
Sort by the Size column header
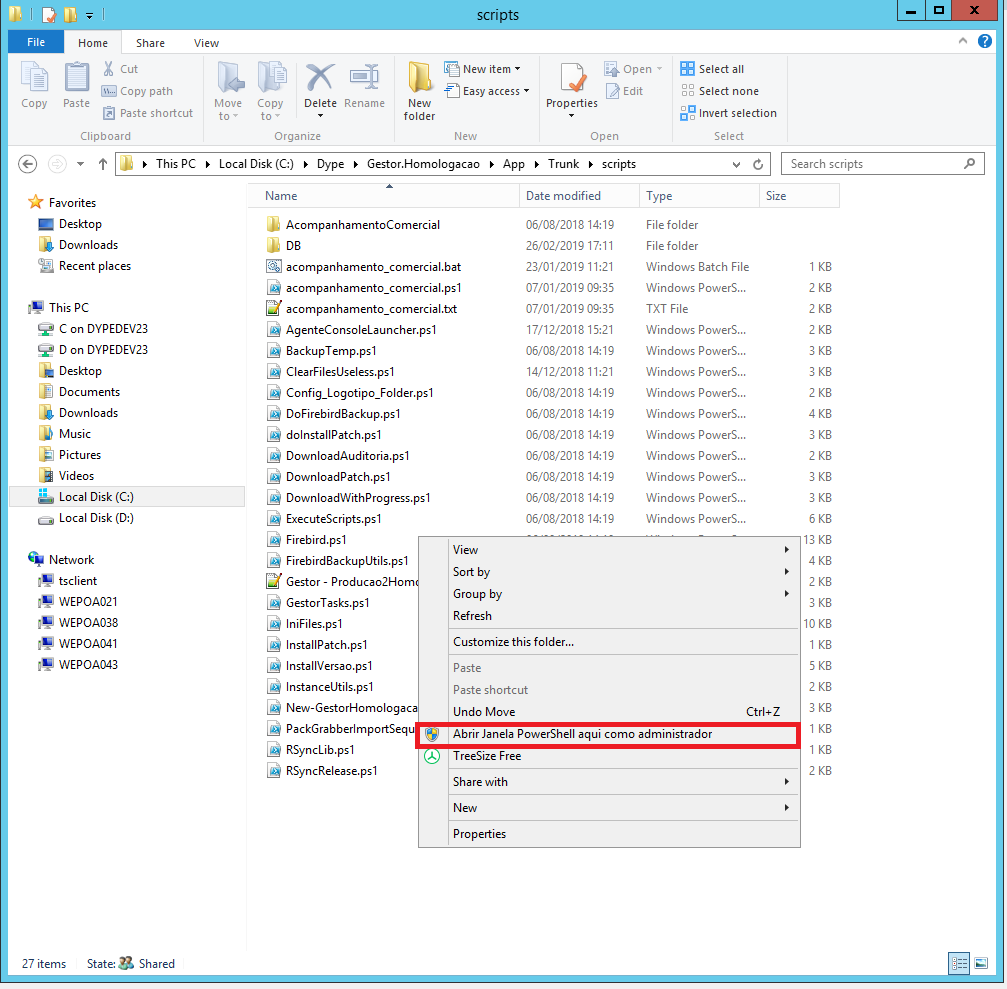[x=799, y=197]
